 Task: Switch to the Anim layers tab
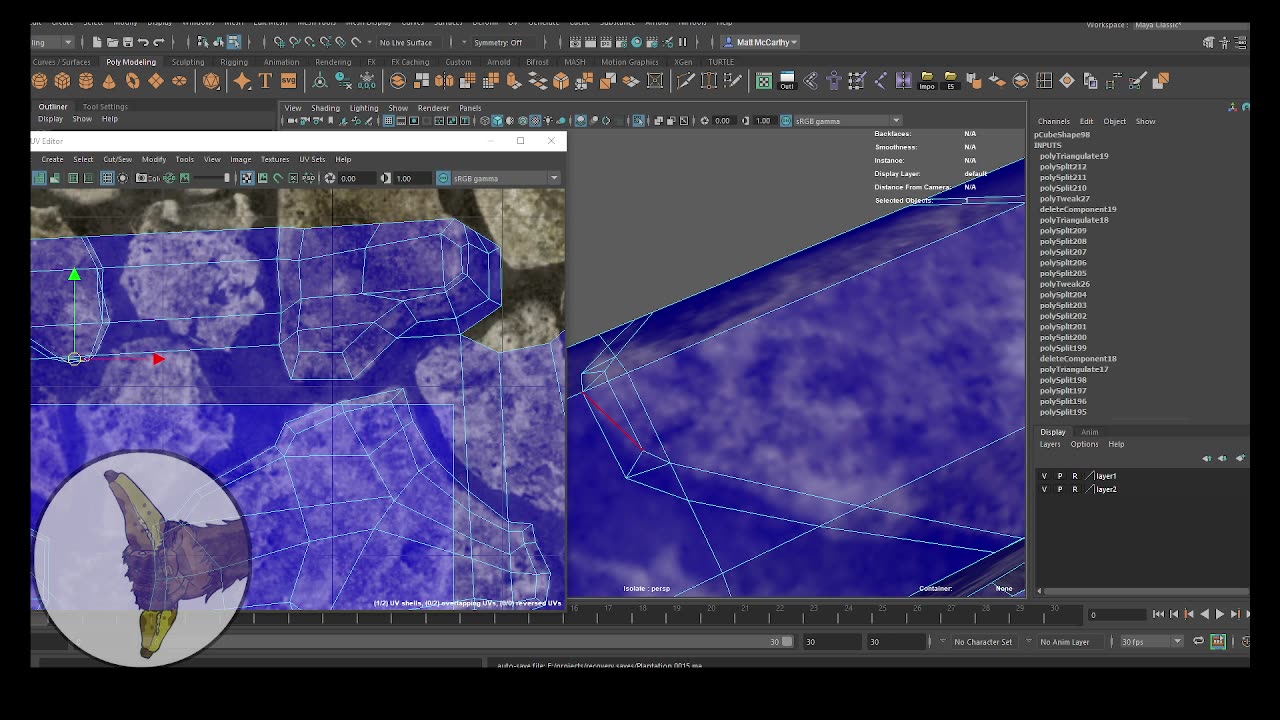point(1089,432)
